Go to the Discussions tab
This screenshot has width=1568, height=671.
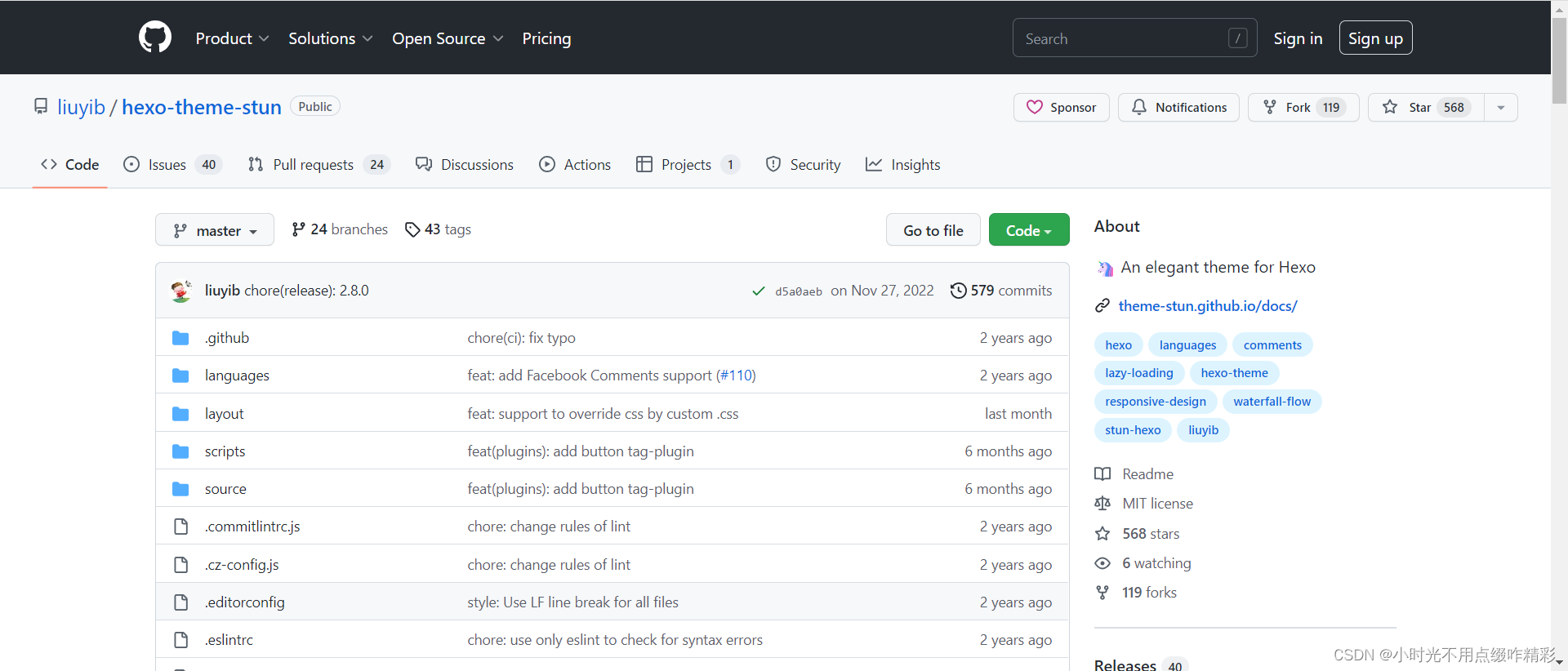click(465, 164)
